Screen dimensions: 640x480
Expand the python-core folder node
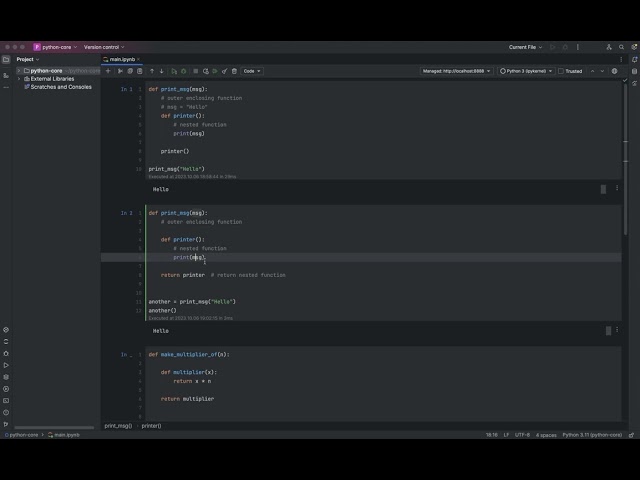[x=19, y=71]
